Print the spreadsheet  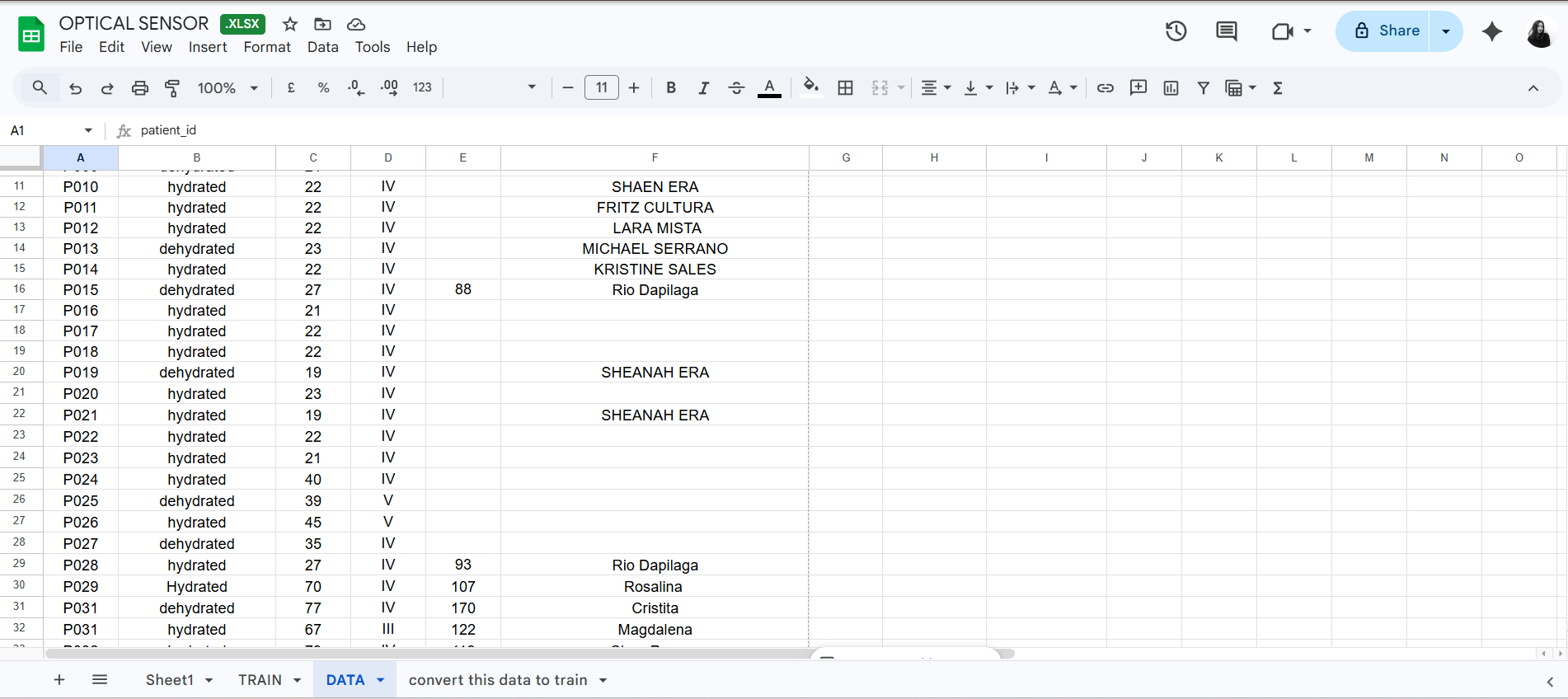140,88
